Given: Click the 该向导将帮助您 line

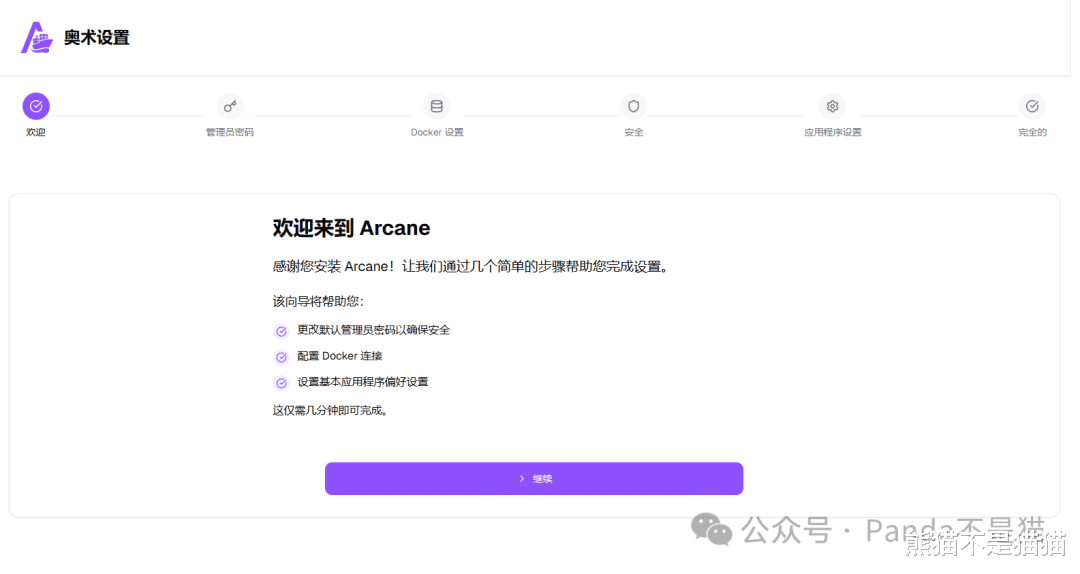Looking at the screenshot, I should click(318, 301).
